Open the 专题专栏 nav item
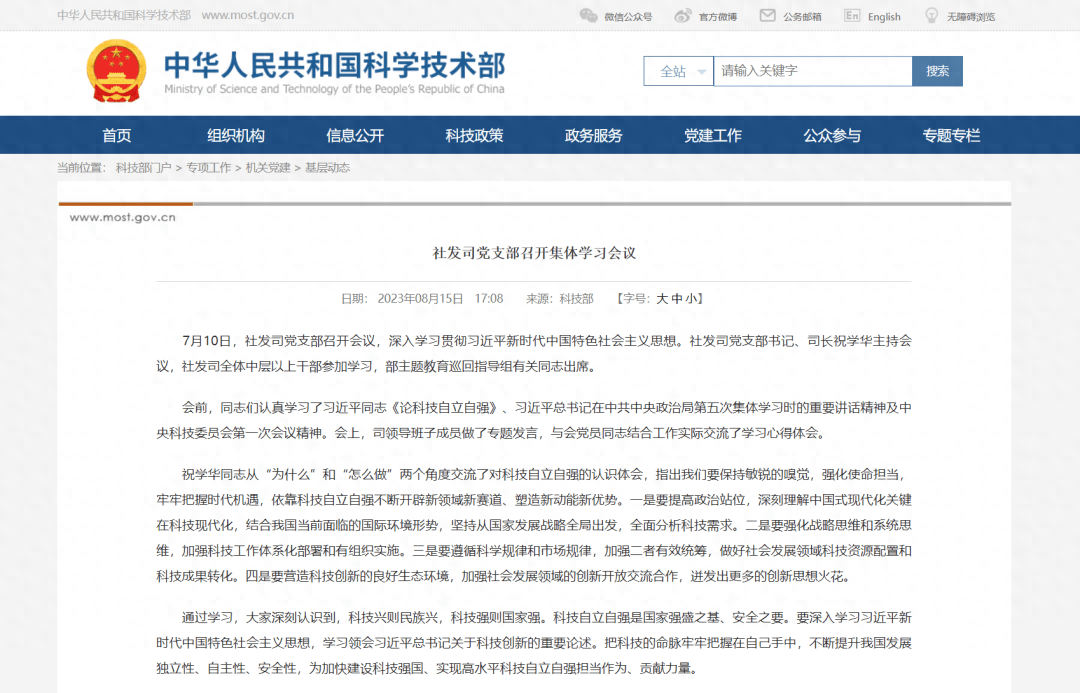The image size is (1080, 693). pos(951,136)
